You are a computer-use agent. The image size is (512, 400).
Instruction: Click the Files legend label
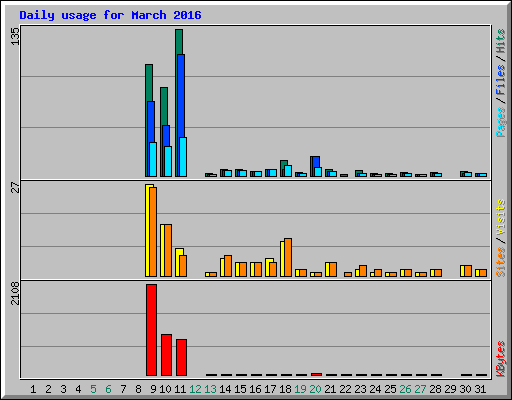coord(501,80)
